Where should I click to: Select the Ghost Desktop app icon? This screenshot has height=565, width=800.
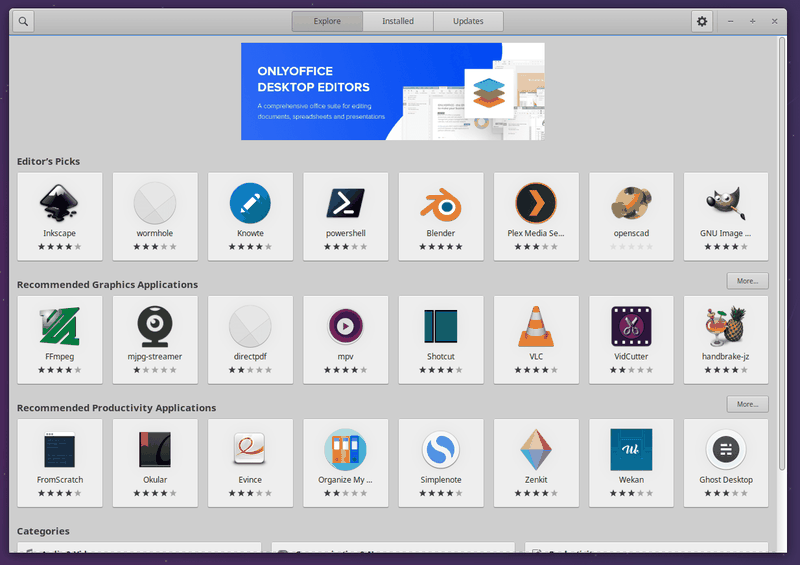tap(726, 450)
